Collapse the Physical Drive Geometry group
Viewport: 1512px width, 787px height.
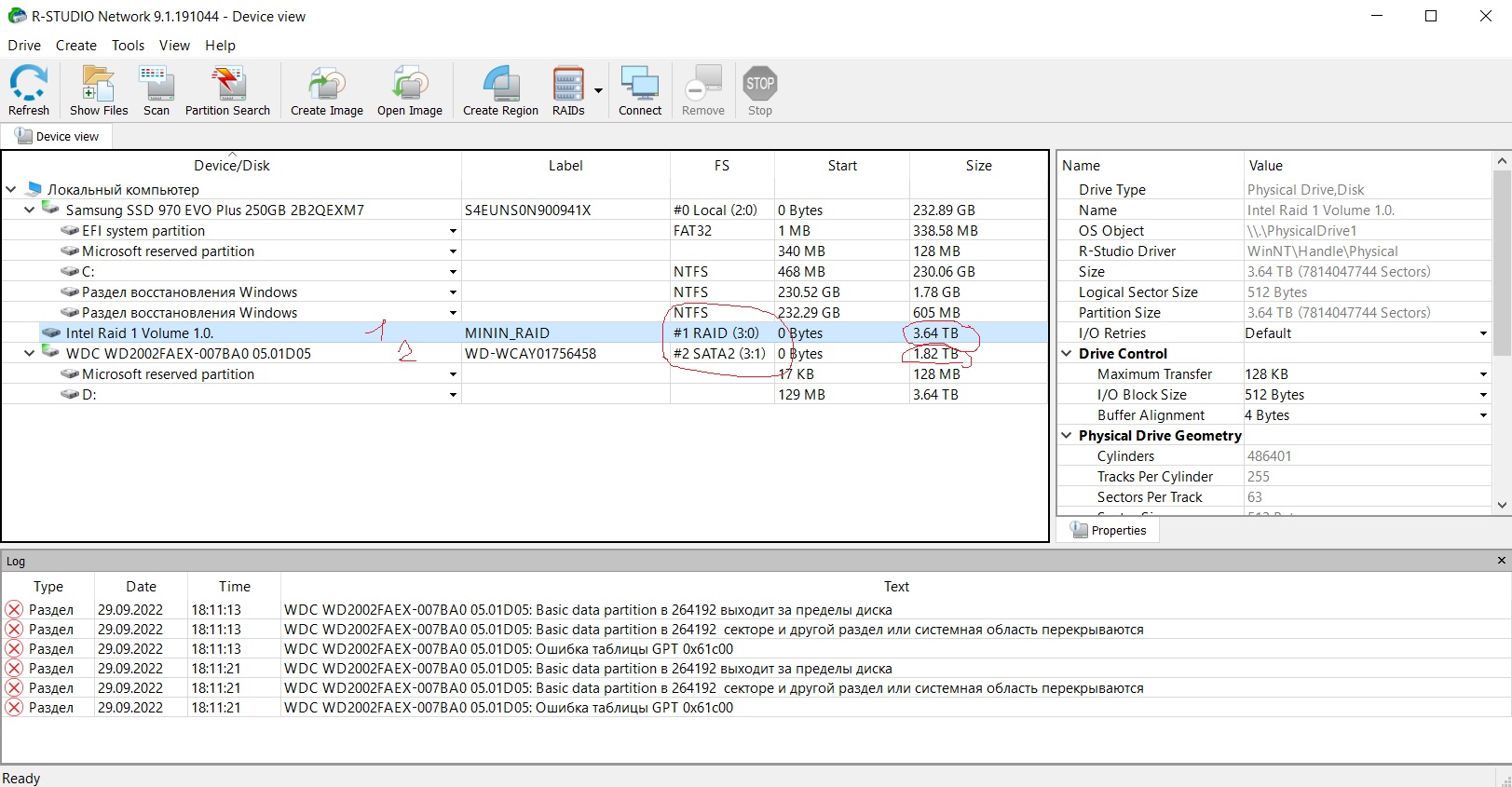pos(1067,435)
